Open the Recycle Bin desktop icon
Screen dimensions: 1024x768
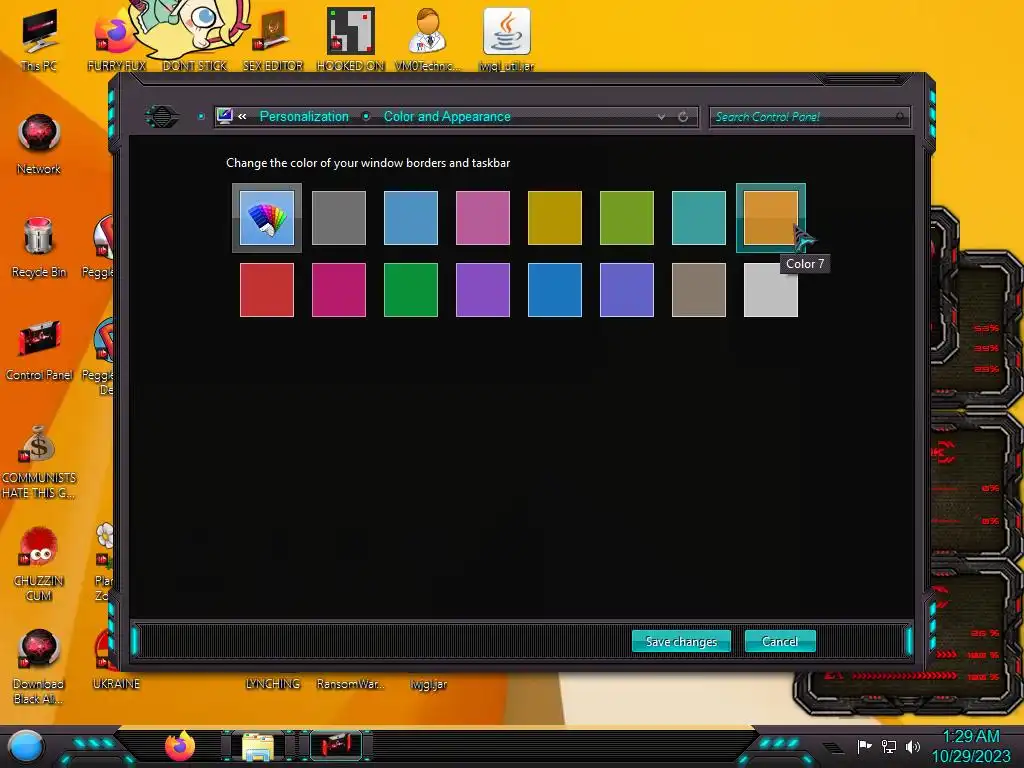point(39,247)
